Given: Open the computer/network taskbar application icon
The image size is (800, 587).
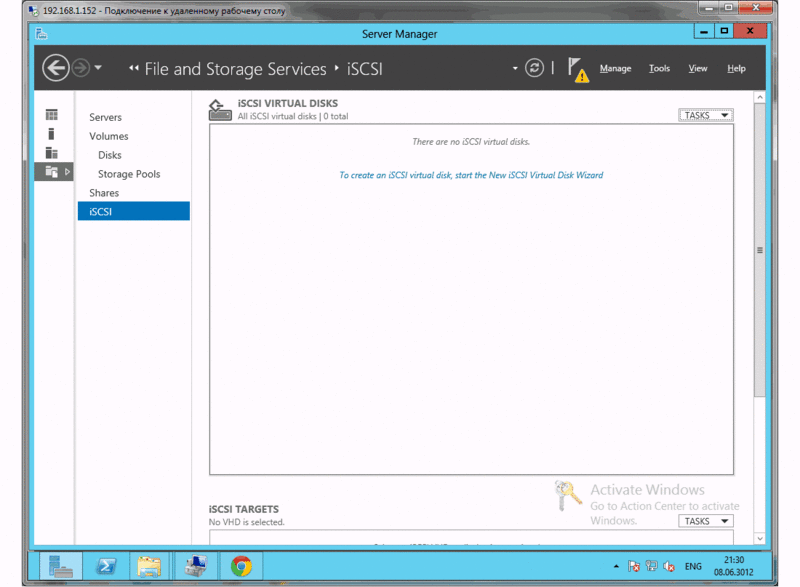Looking at the screenshot, I should (196, 566).
